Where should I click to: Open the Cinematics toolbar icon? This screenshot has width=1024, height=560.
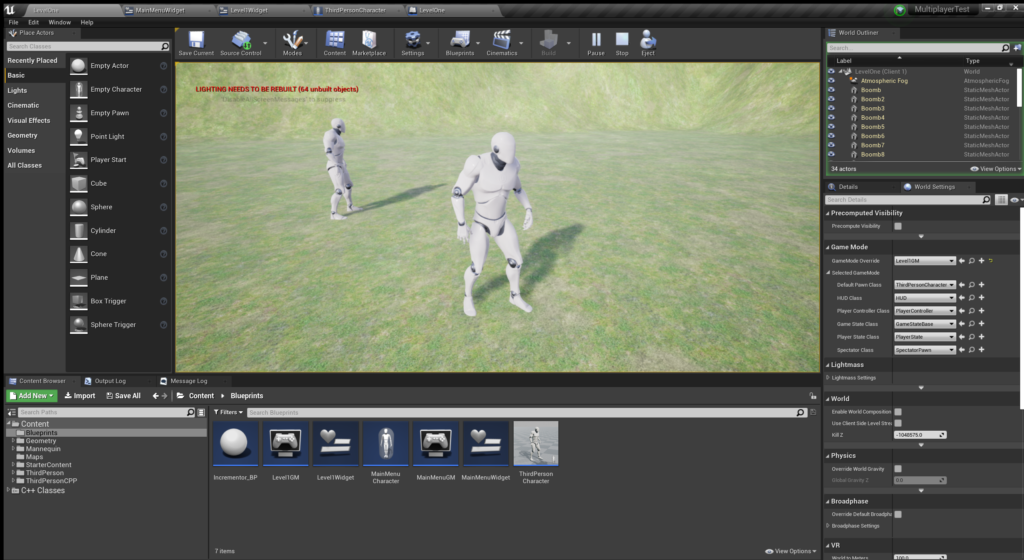click(502, 43)
